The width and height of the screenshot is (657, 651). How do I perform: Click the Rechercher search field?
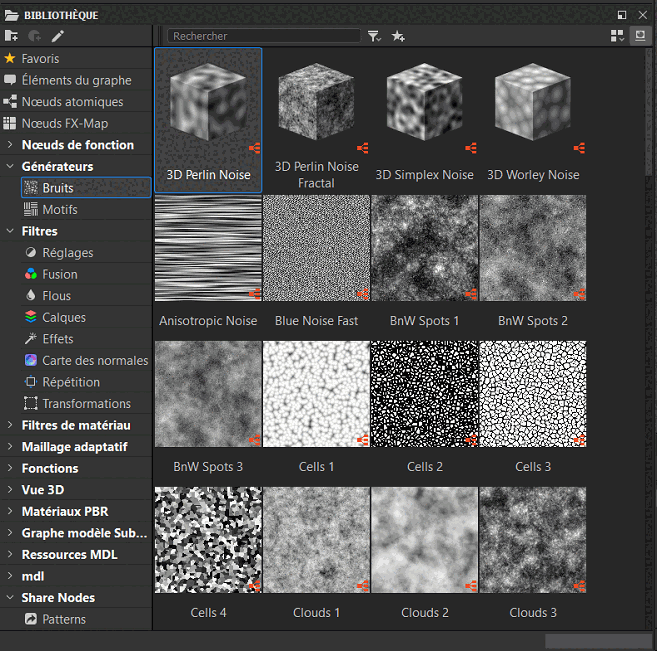pos(263,36)
